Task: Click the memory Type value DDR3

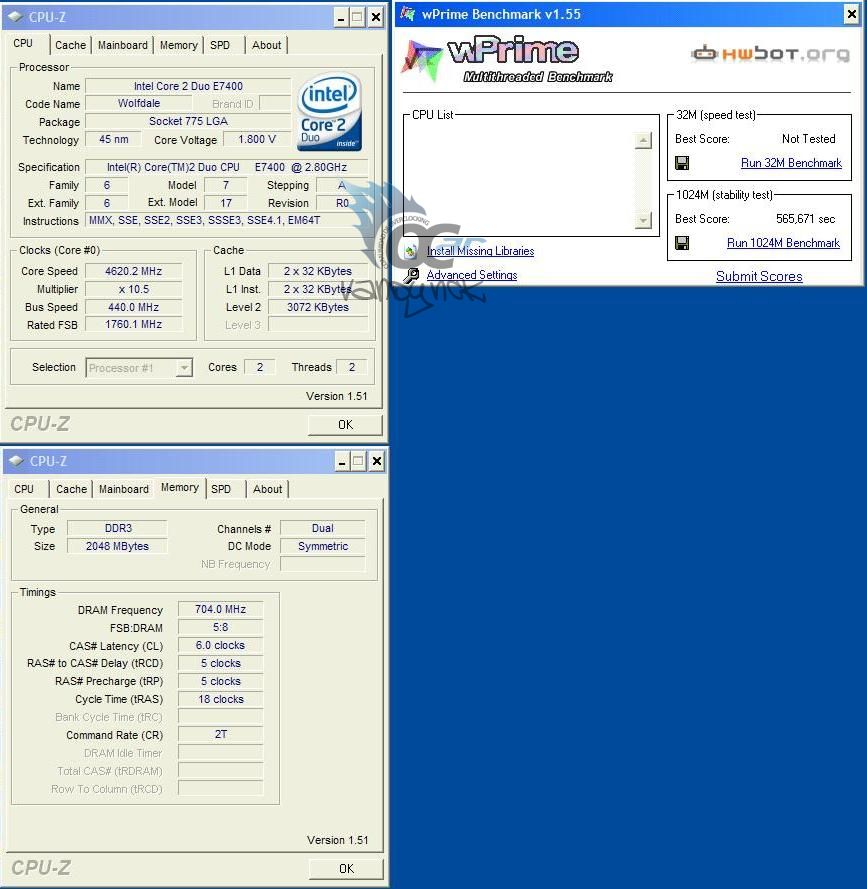Action: [x=117, y=528]
